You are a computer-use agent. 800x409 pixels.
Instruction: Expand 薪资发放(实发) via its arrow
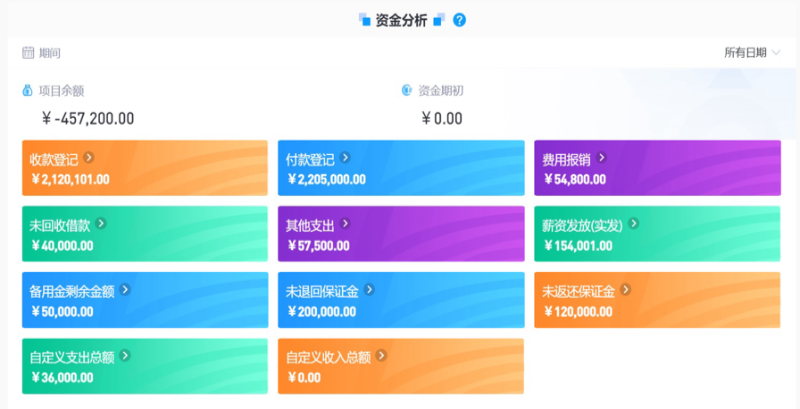pyautogui.click(x=633, y=224)
